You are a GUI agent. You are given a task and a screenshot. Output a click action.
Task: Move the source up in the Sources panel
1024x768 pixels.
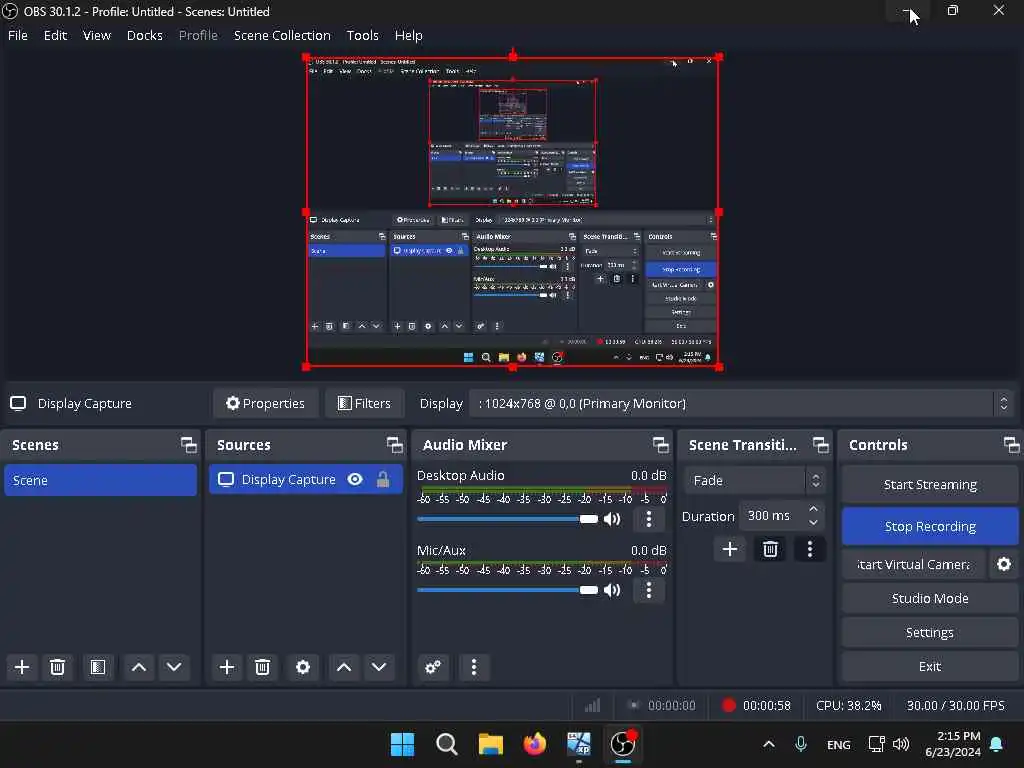point(344,667)
